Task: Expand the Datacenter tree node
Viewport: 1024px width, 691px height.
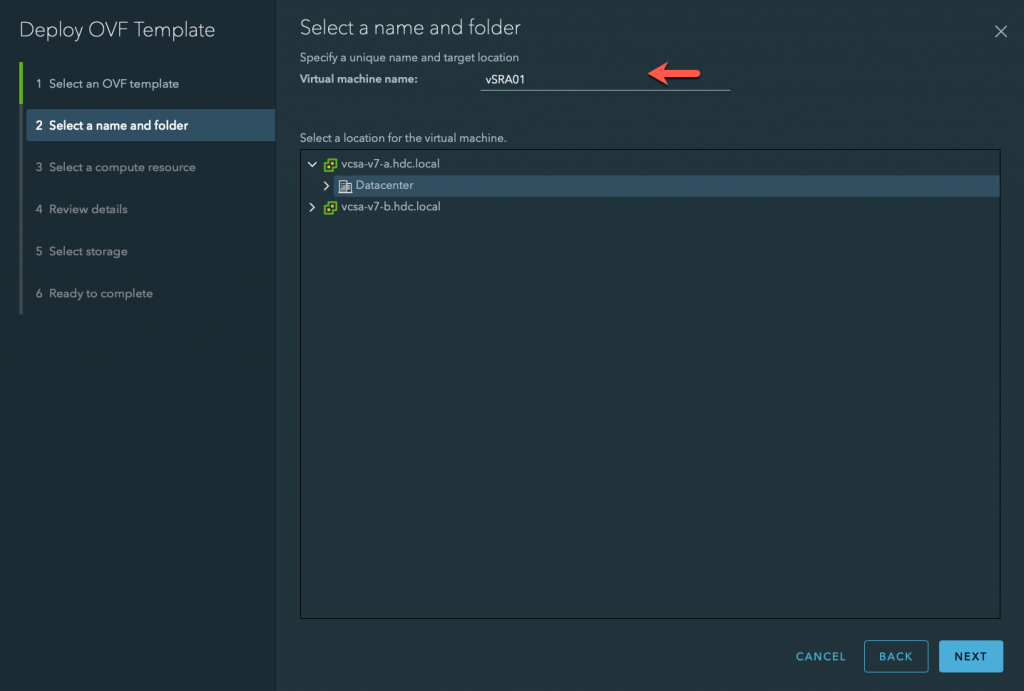Action: [x=326, y=186]
